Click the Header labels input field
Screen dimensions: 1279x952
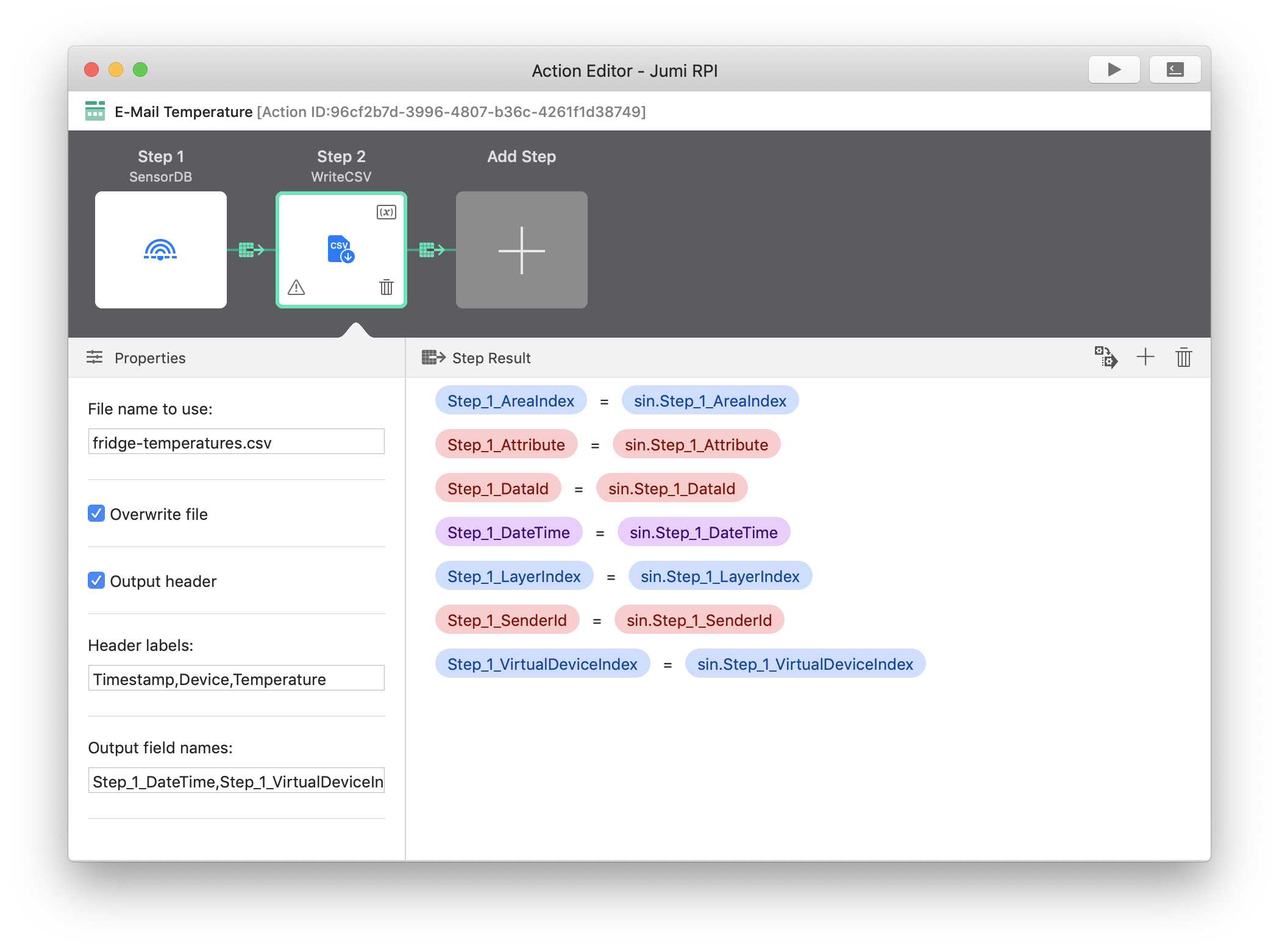click(x=236, y=678)
